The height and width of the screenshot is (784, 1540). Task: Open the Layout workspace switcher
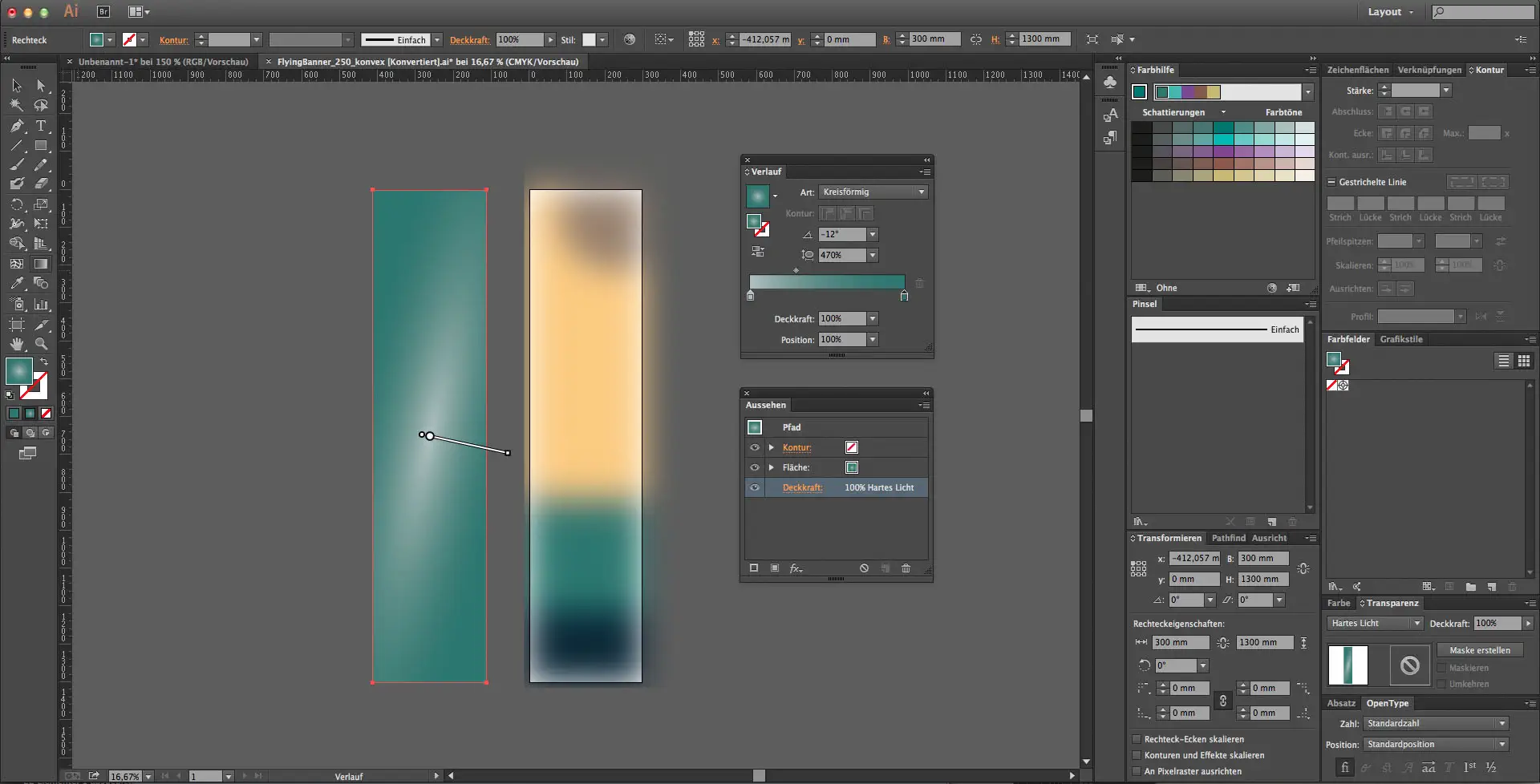1390,12
